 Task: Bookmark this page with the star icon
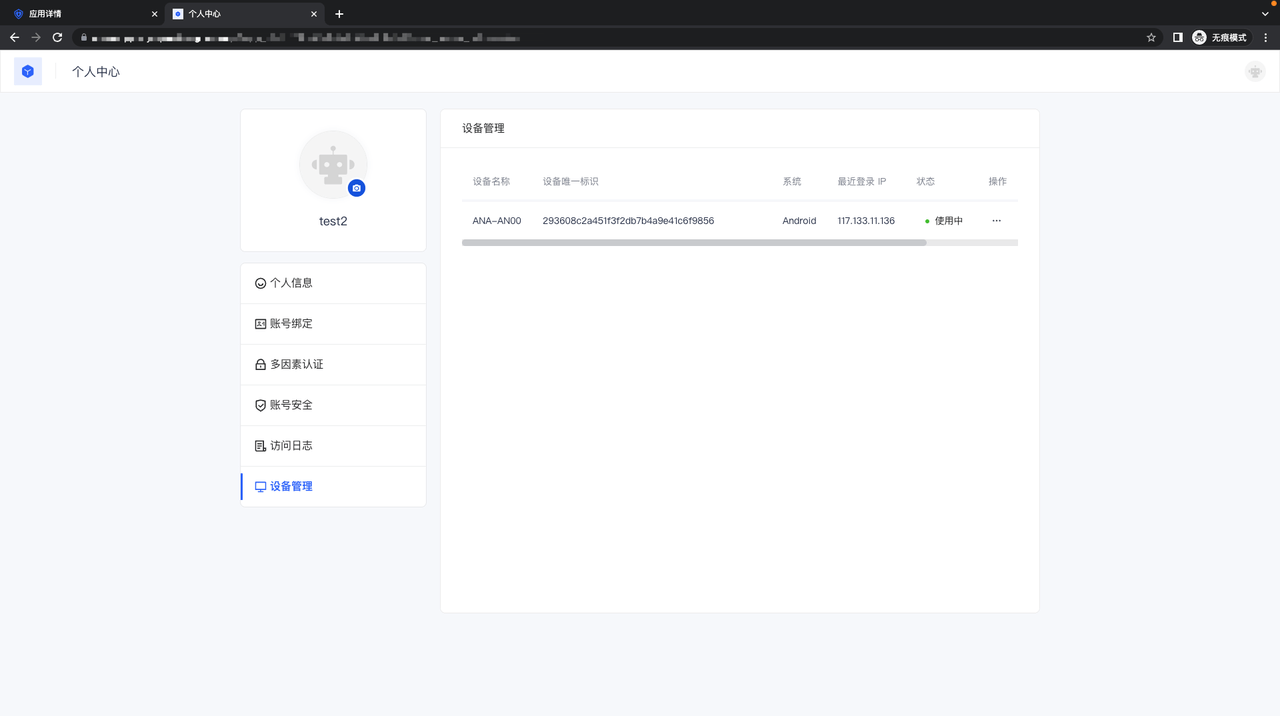(x=1151, y=37)
